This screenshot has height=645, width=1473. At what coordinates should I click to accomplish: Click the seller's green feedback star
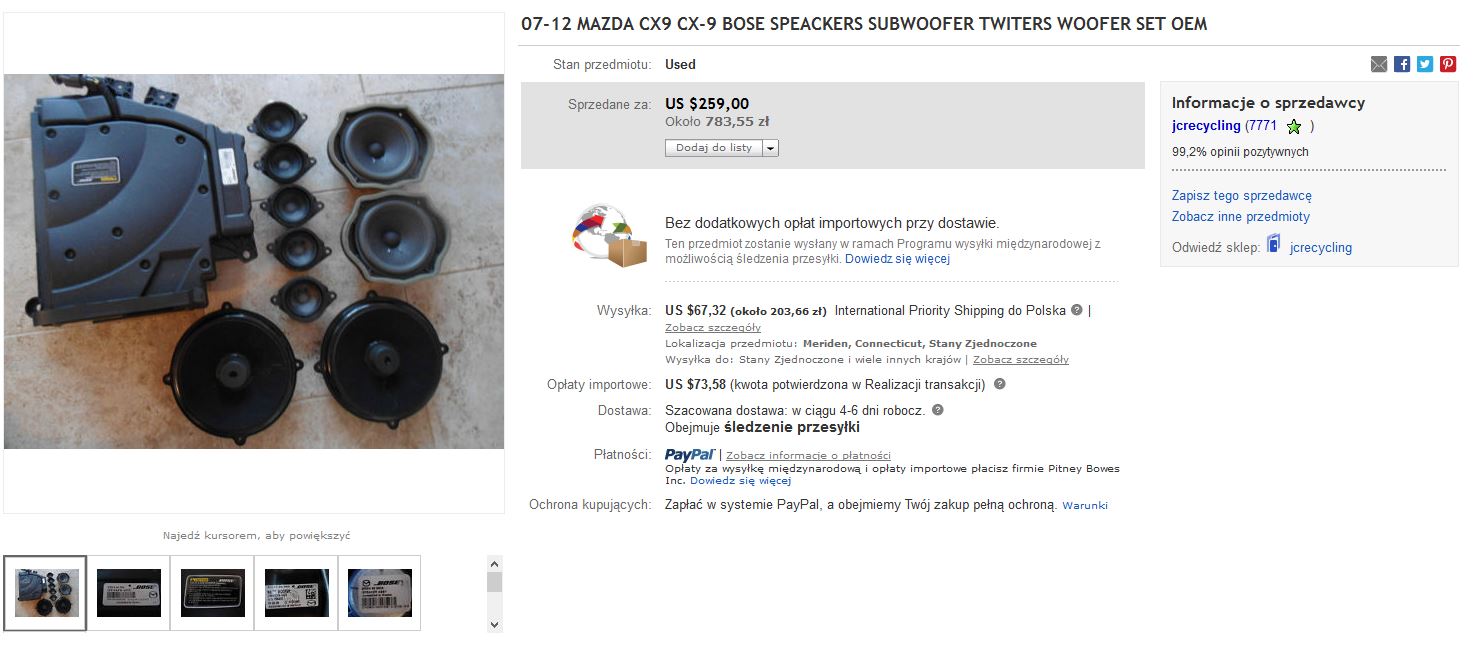point(1294,127)
